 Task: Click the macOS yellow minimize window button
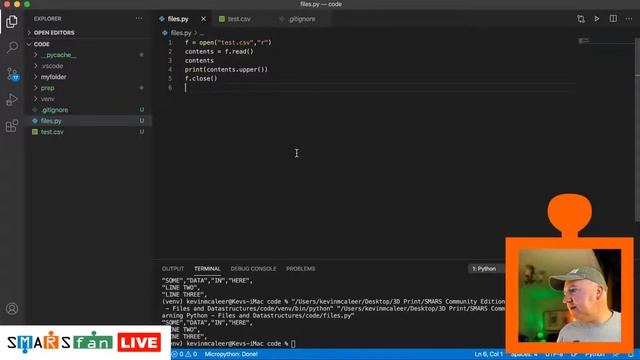[17, 4]
